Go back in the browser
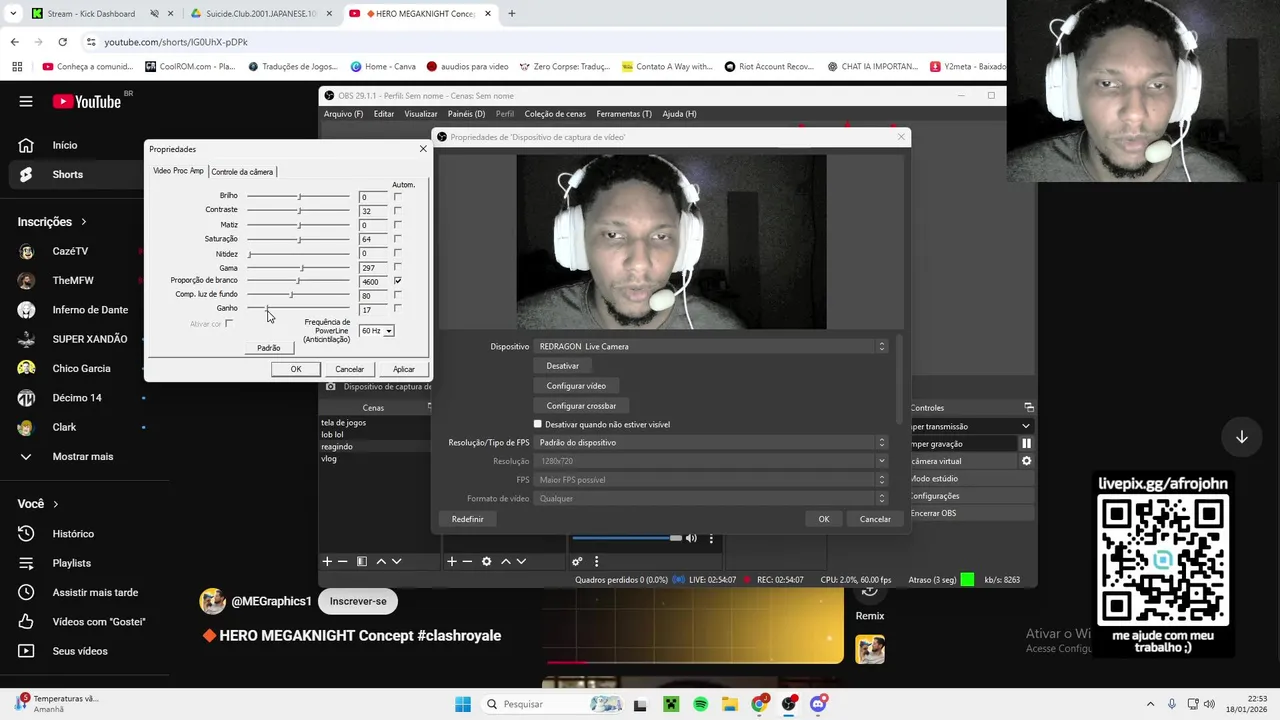1280x720 pixels. pos(14,42)
